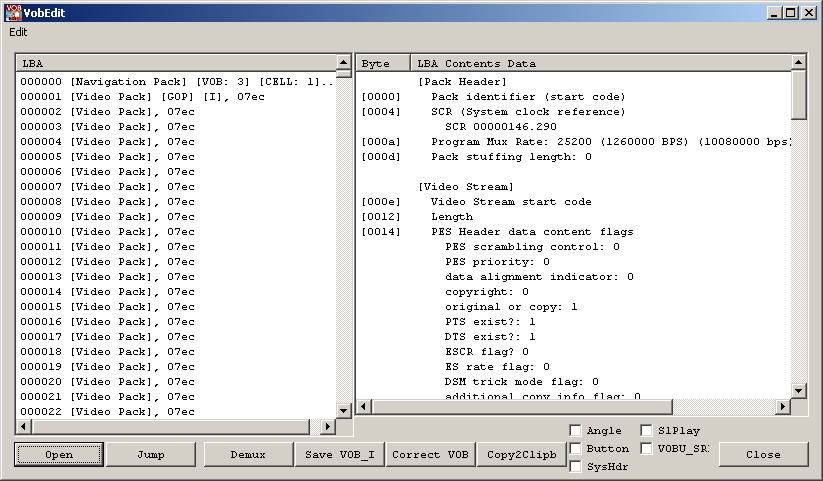
Task: Click the Byte column header
Action: (383, 63)
